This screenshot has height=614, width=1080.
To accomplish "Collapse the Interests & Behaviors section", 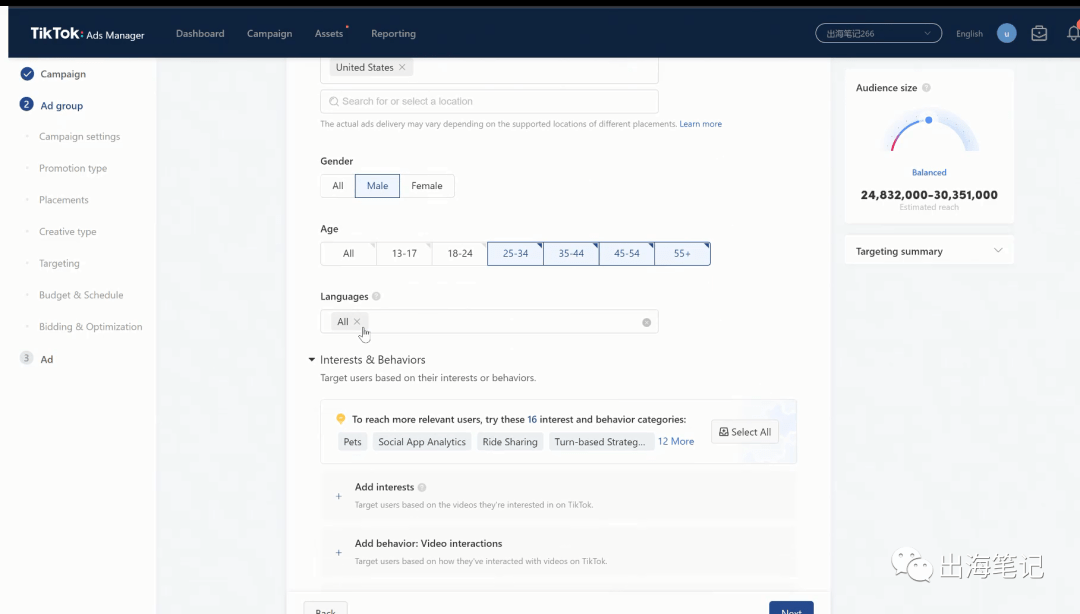I will 312,360.
